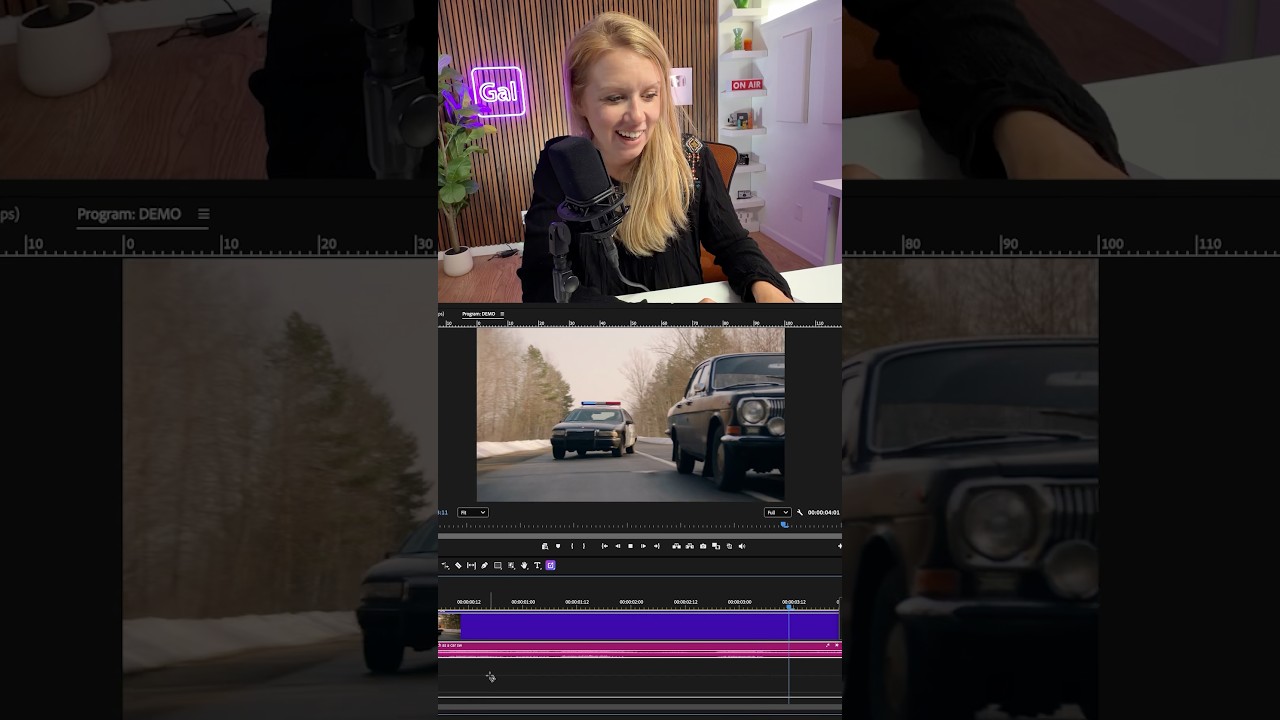Image resolution: width=1280 pixels, height=720 pixels.
Task: Click the Comparison View button
Action: 716,546
